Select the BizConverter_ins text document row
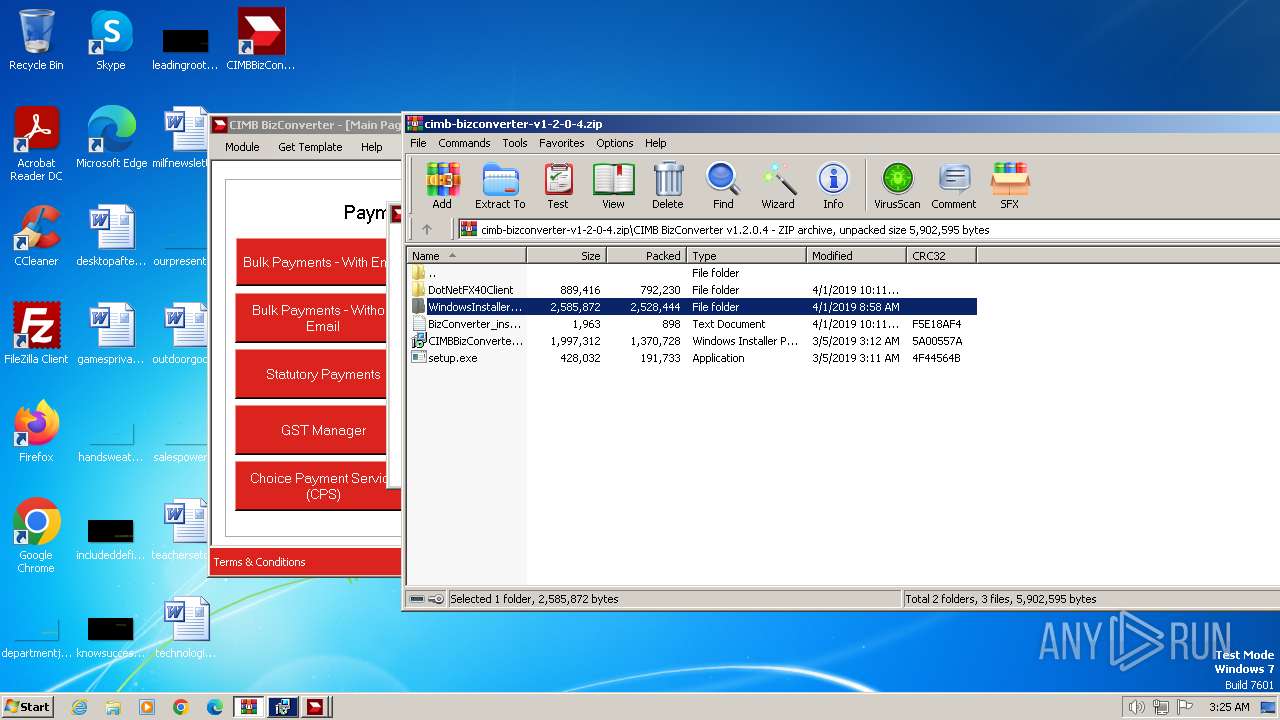Screen dimensions: 1280x720 [692, 324]
